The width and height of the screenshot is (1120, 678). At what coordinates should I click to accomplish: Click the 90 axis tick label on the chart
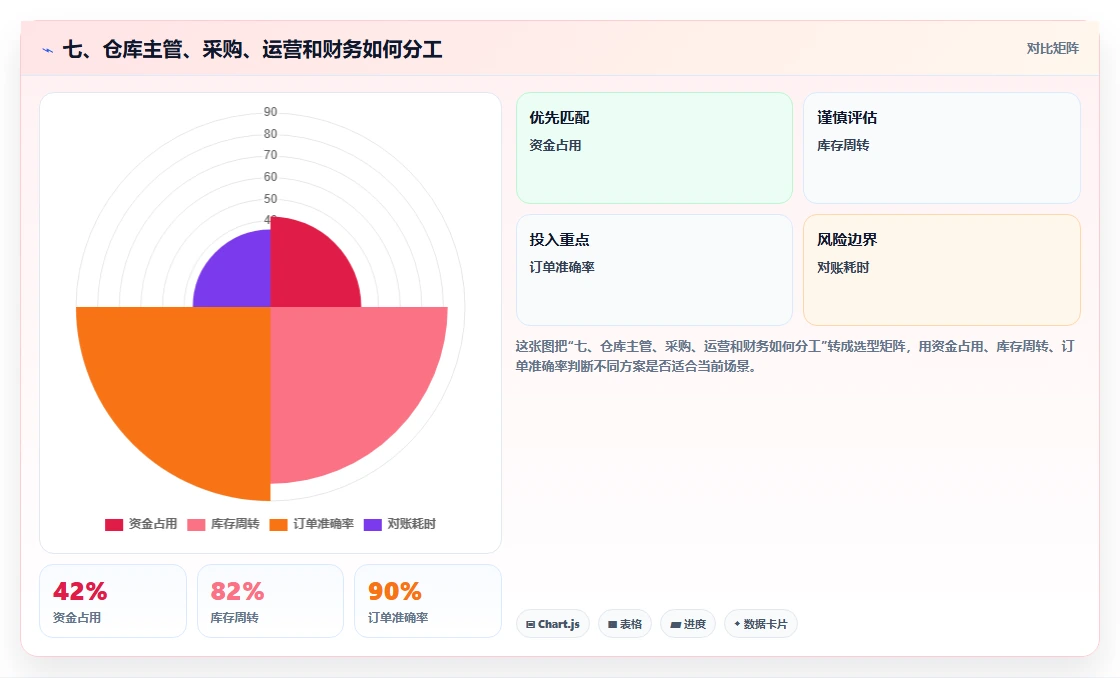(270, 111)
